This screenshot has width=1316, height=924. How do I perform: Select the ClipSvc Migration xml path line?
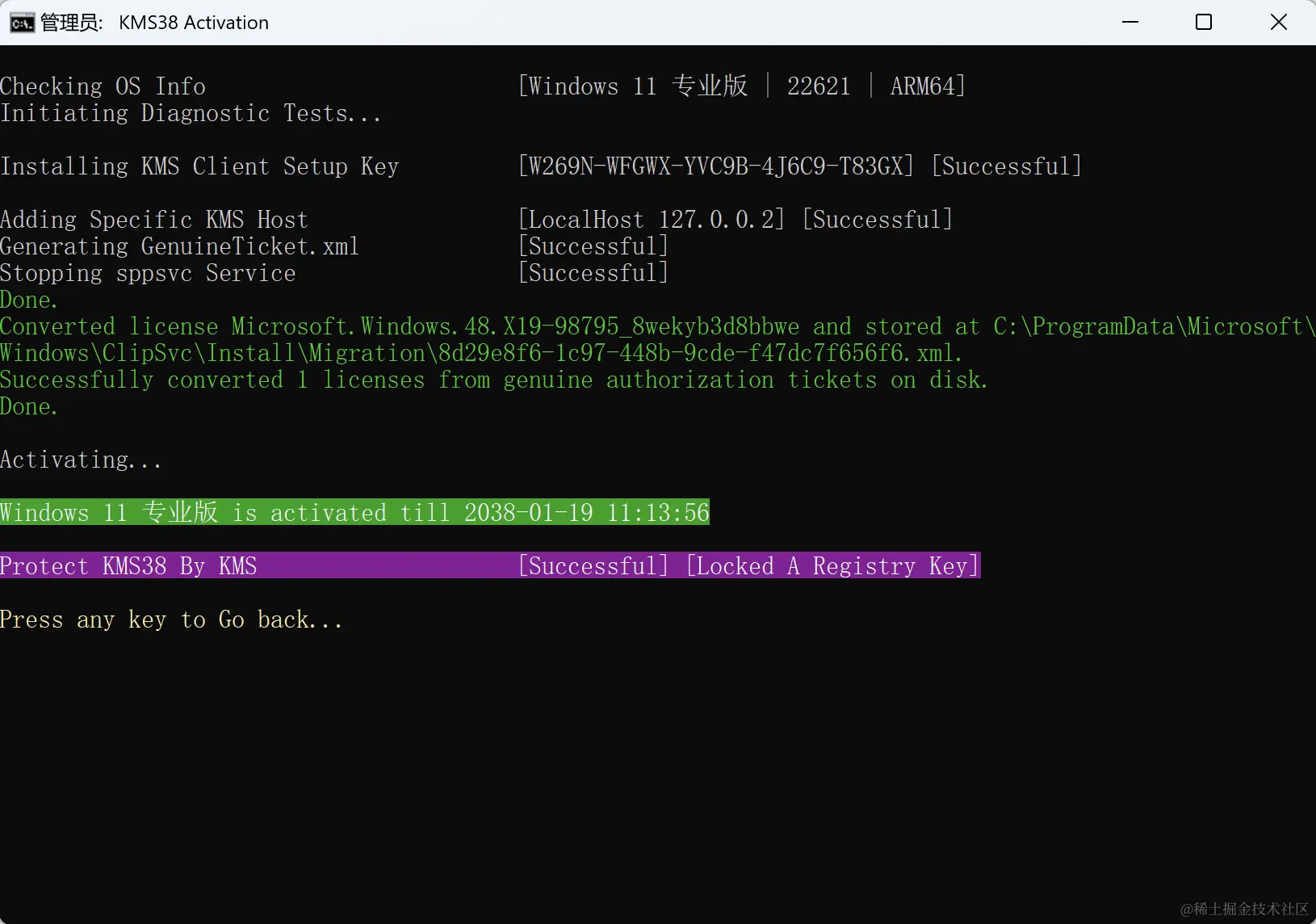481,353
